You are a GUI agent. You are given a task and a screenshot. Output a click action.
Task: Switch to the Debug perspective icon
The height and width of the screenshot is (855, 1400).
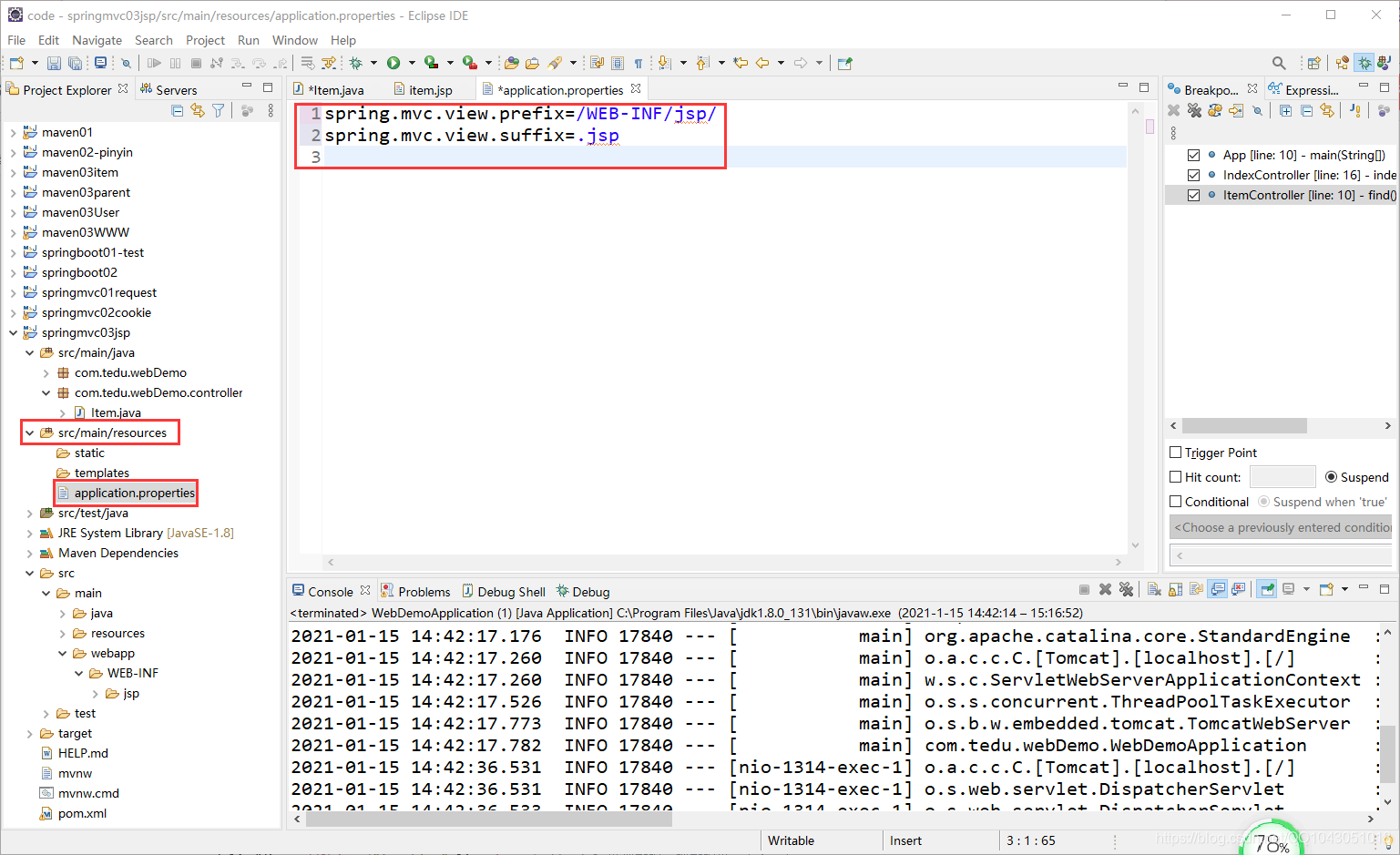[1364, 63]
